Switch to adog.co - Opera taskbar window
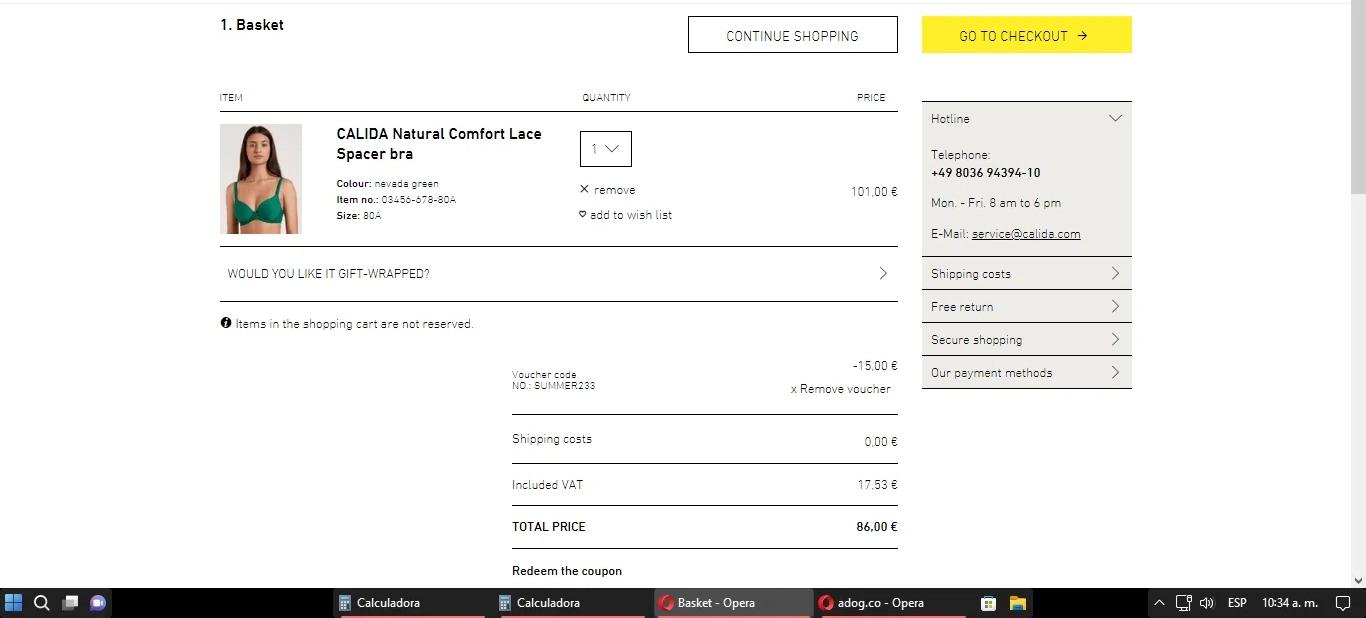The image size is (1366, 618). [x=892, y=603]
